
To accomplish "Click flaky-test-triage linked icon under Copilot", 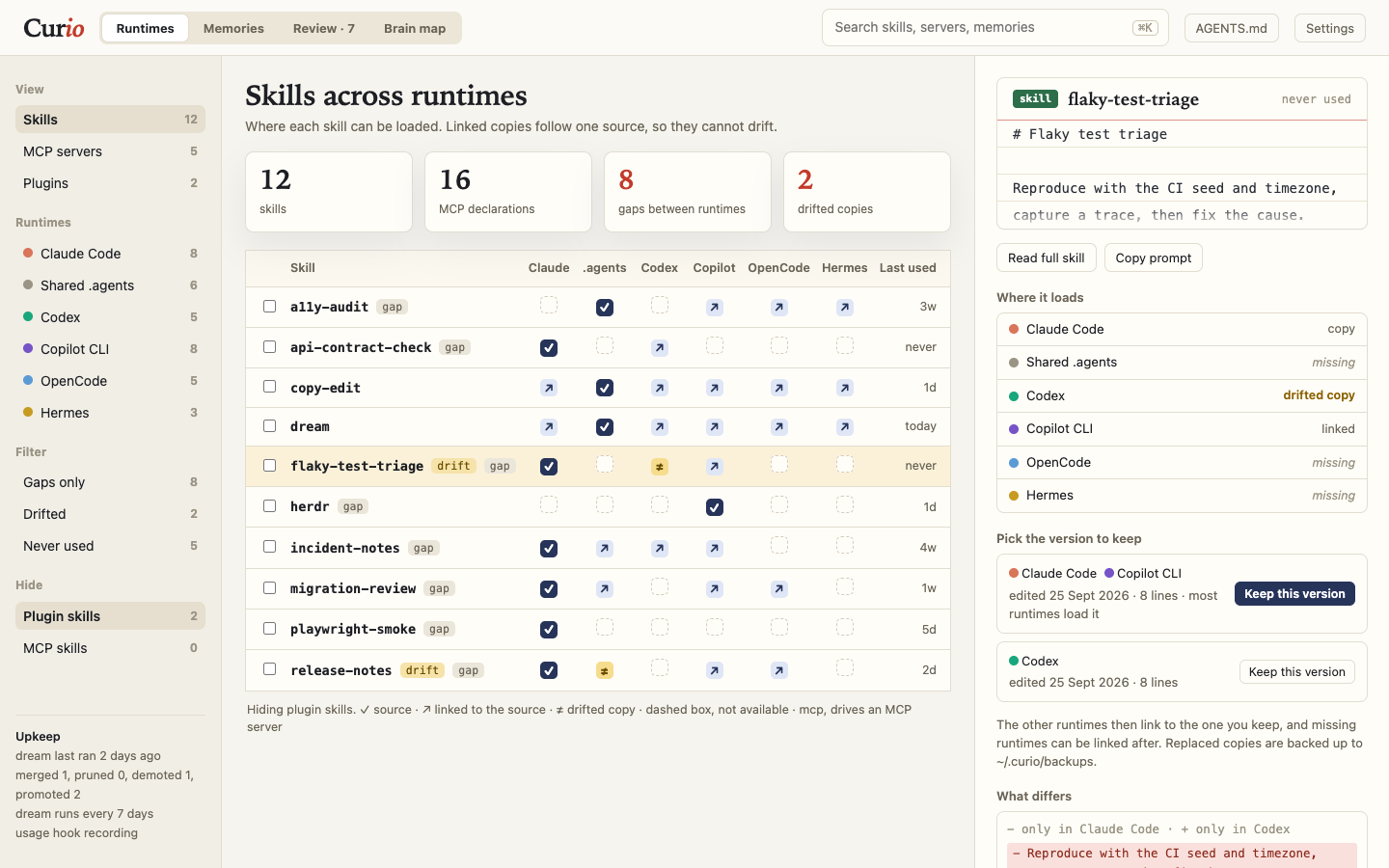I will tap(715, 467).
